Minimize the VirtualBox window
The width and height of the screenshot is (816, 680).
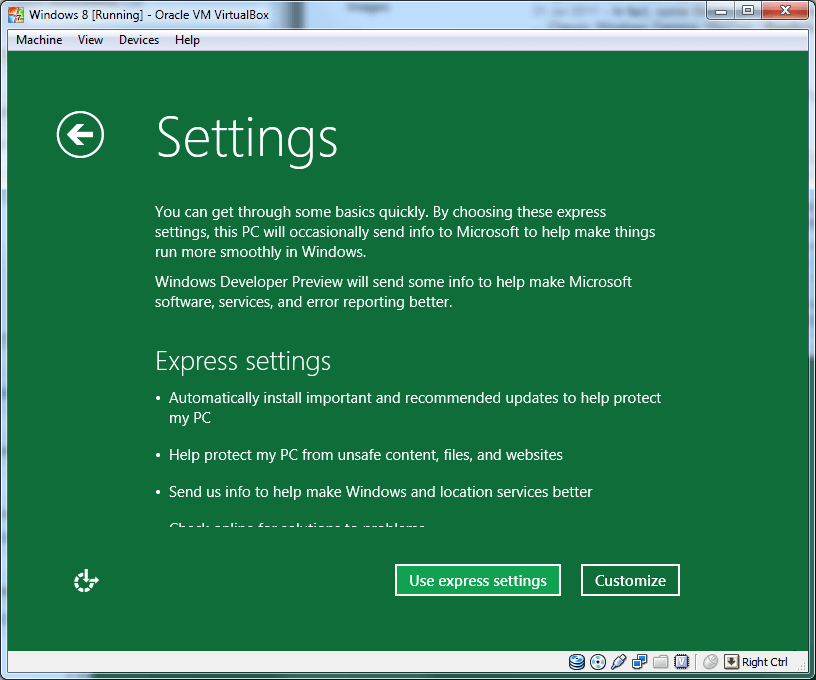click(721, 10)
